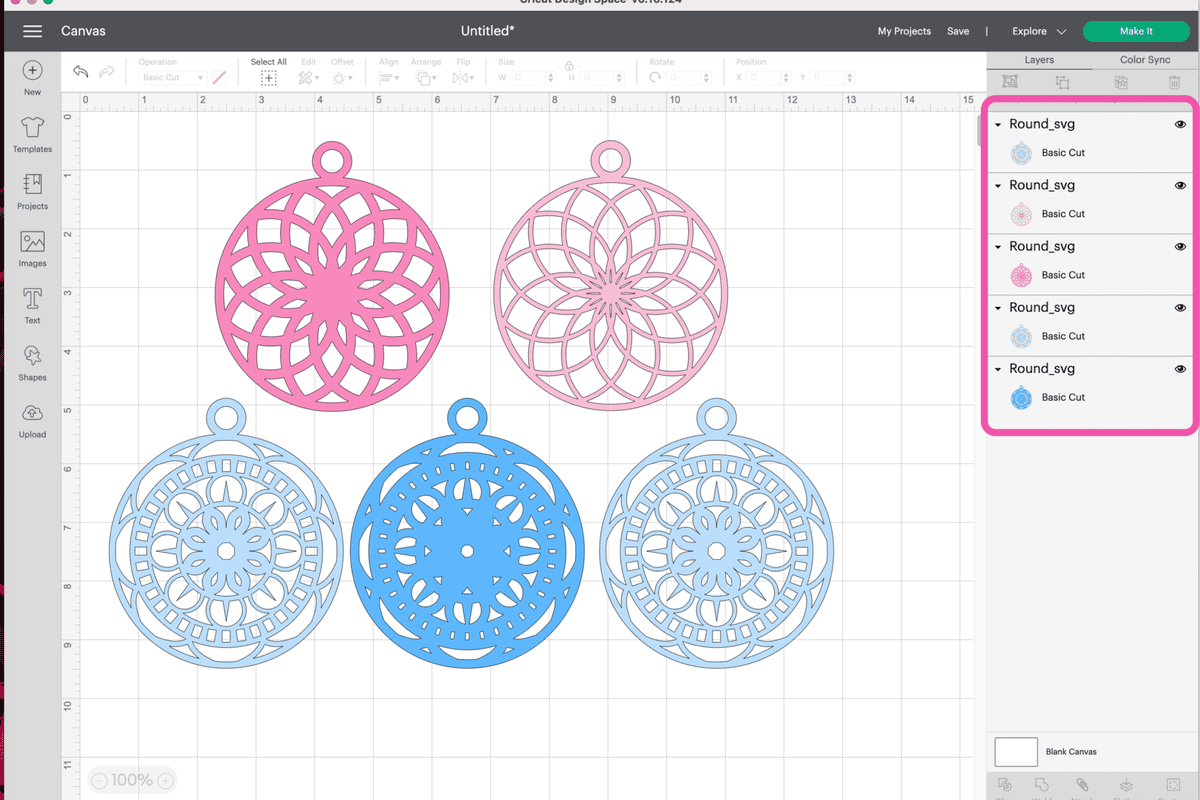Screen dimensions: 1200x800
Task: Open the Shapes tool
Action: [32, 363]
